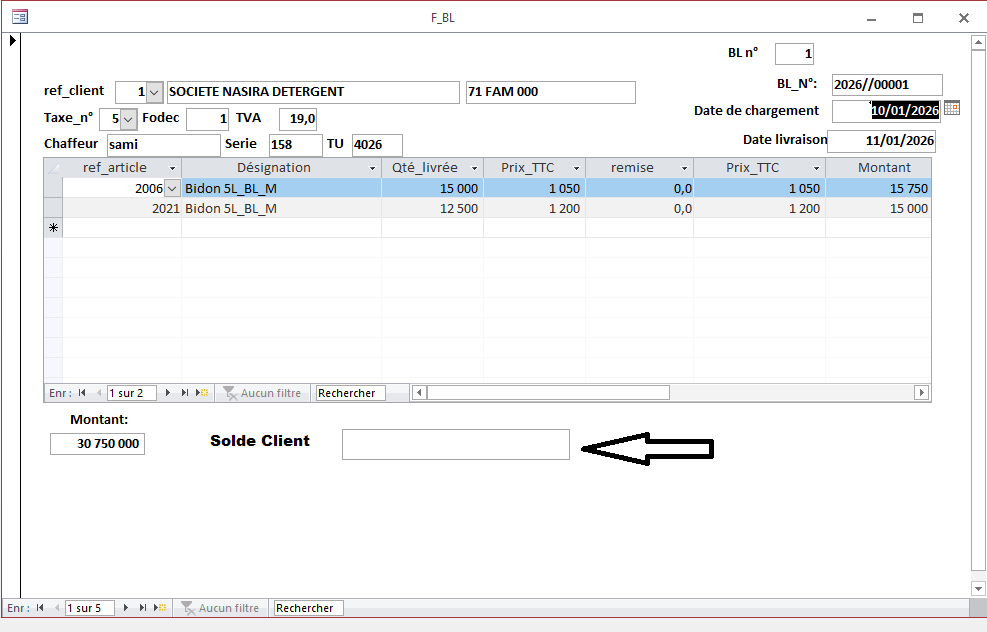Click the subform horizontal scrollbar right arrow
Viewport: 987px width, 632px height.
(x=921, y=393)
